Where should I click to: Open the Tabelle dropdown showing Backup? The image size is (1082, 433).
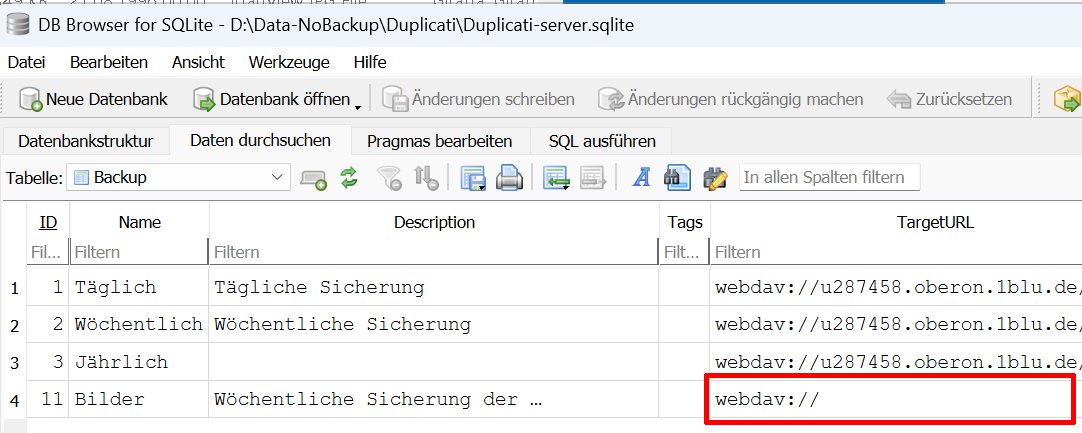coord(179,178)
